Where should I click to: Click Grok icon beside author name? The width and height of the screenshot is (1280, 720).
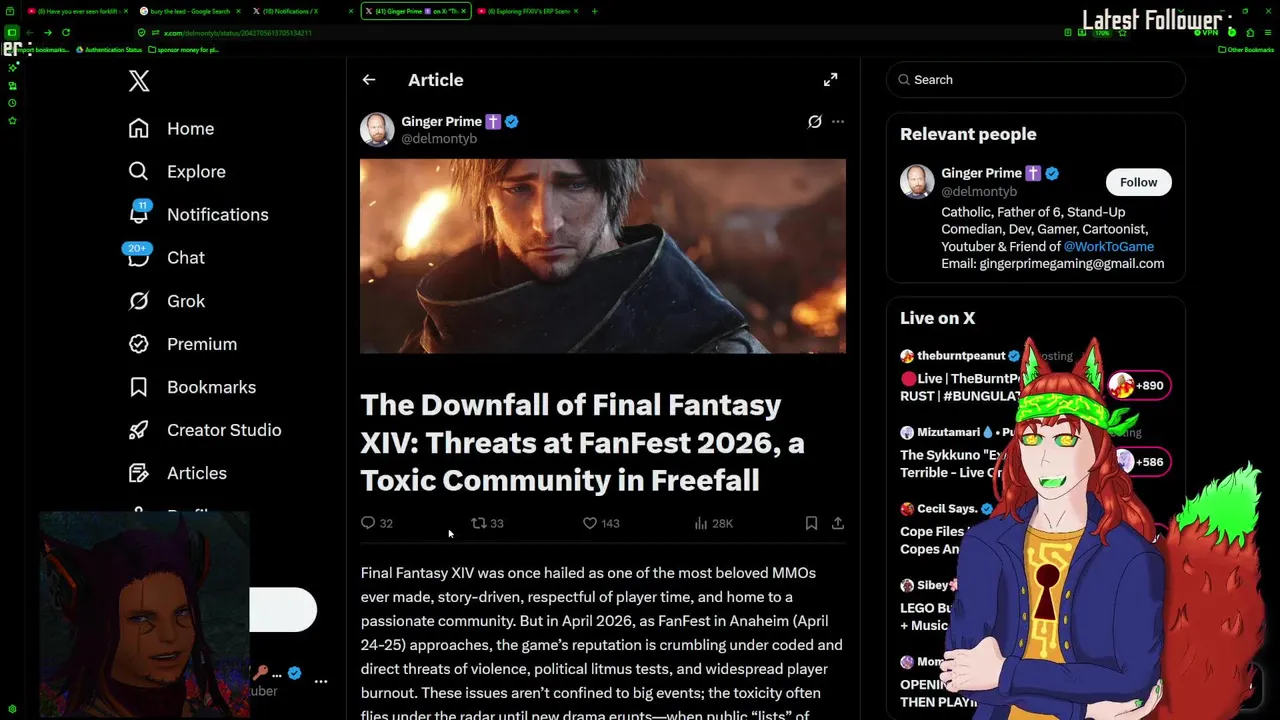pos(815,122)
